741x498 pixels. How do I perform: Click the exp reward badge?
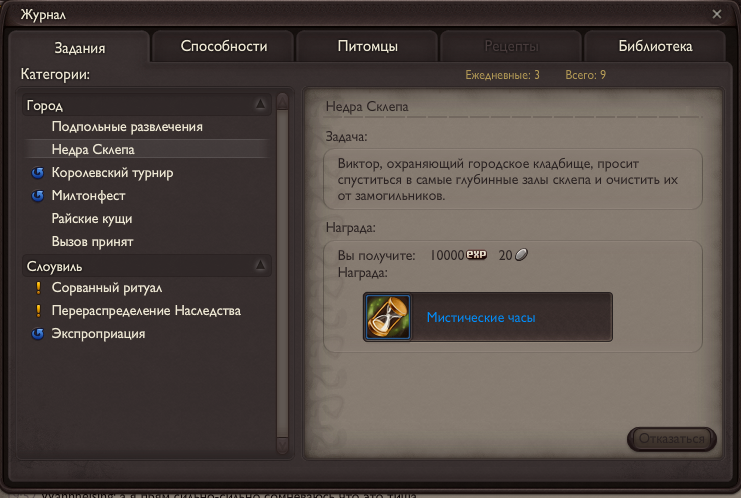click(476, 255)
